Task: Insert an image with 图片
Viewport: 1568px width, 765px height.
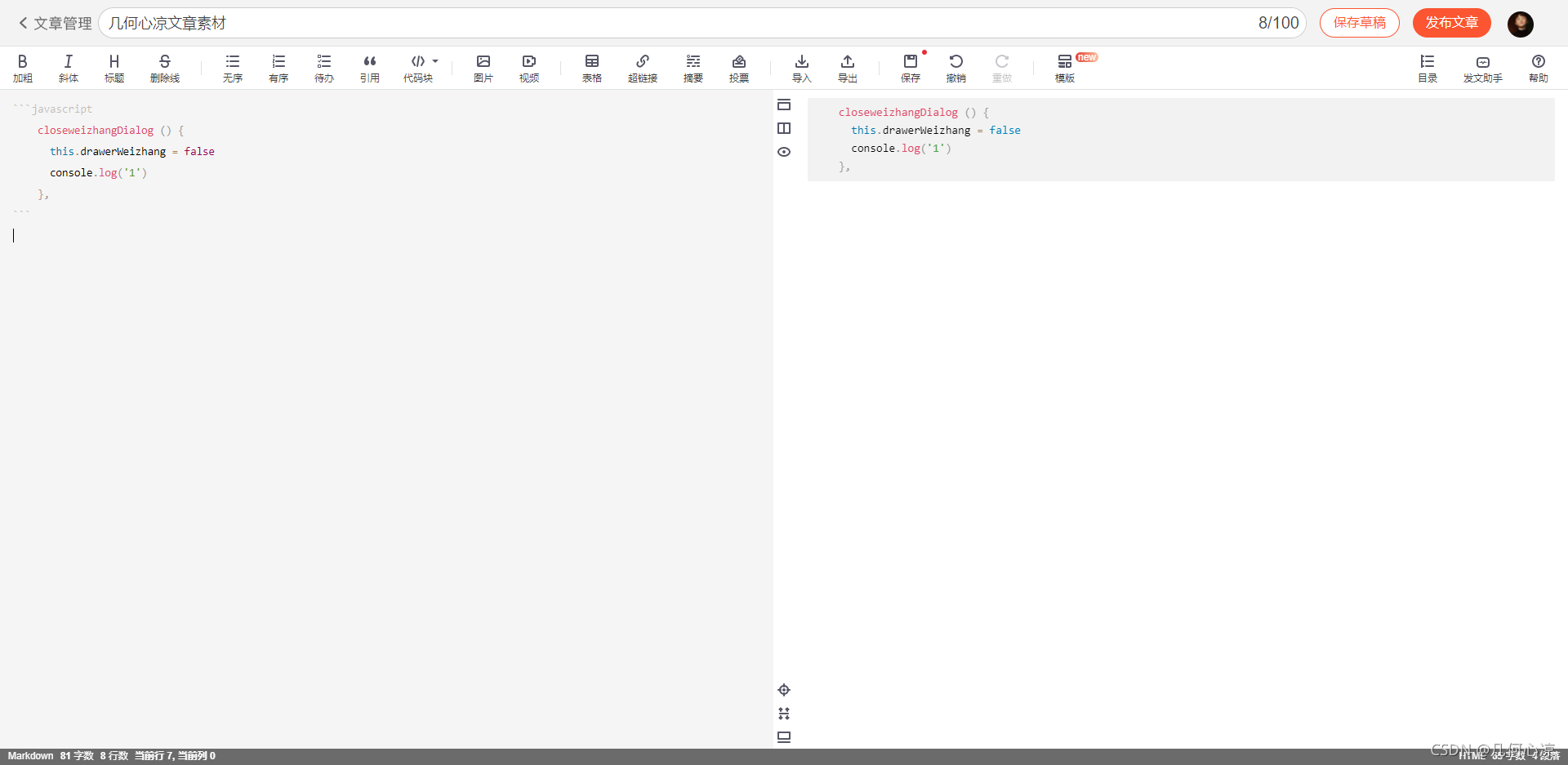Action: tap(483, 68)
